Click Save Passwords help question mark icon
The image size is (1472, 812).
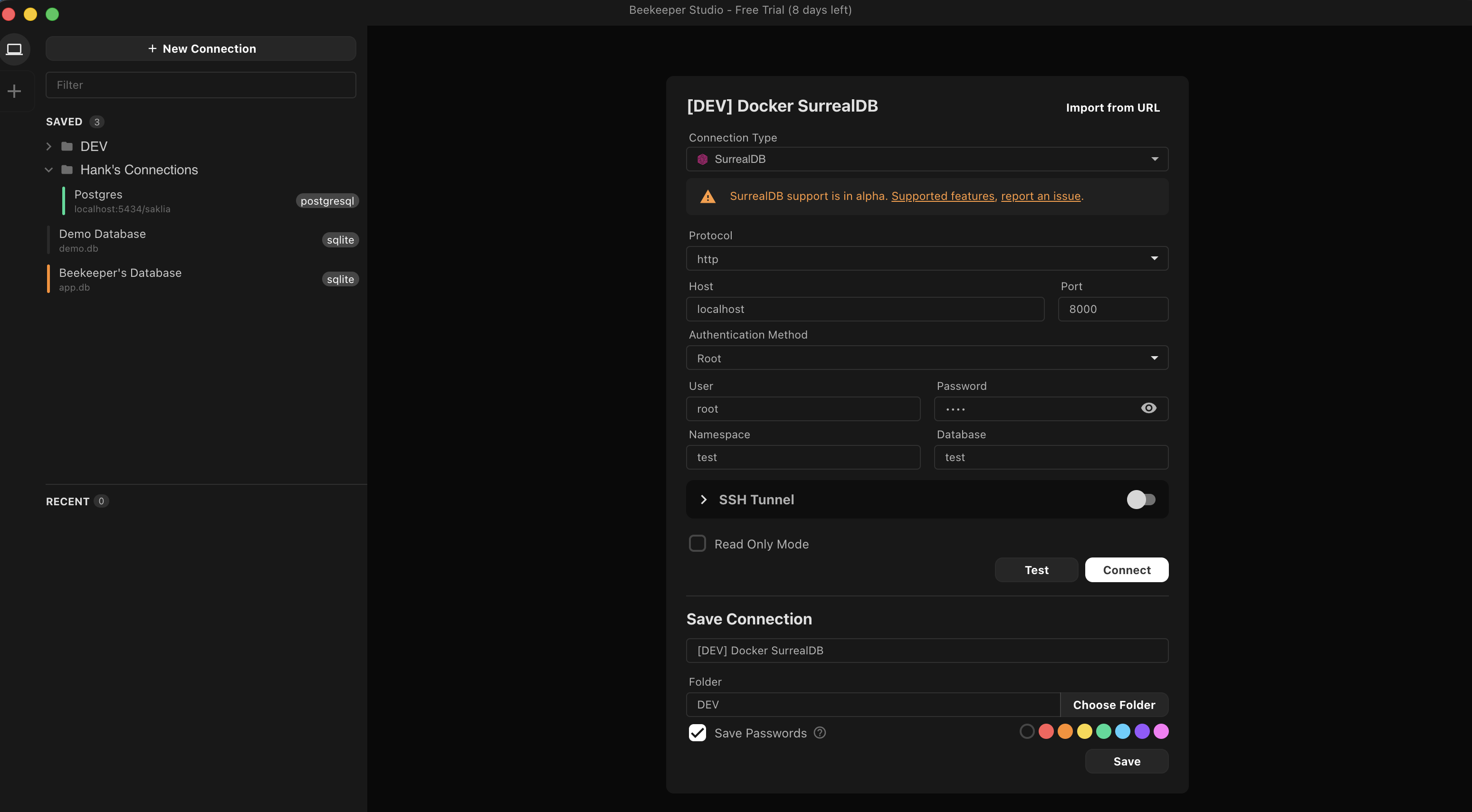pyautogui.click(x=820, y=733)
